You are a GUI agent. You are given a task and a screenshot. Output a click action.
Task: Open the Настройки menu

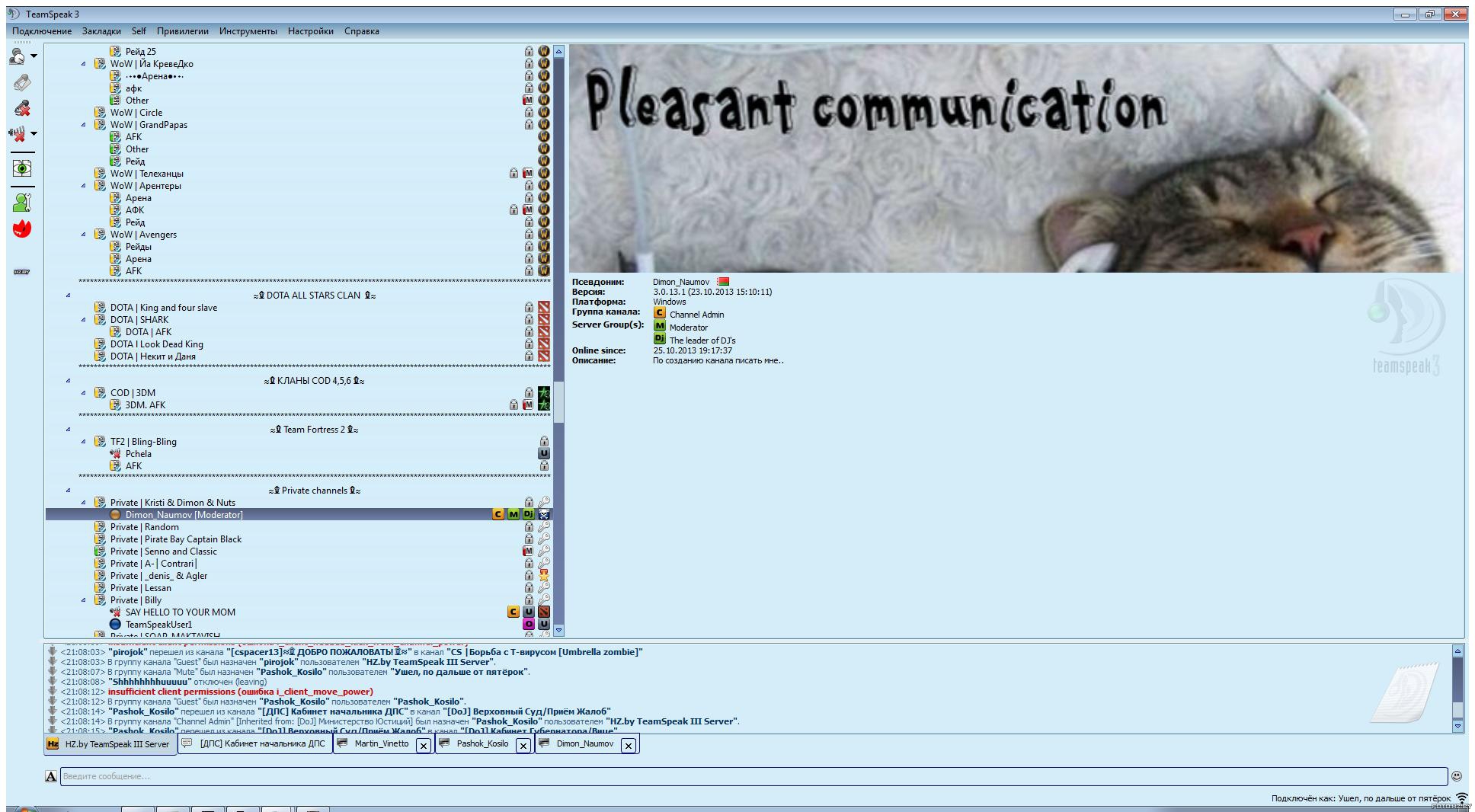311,31
